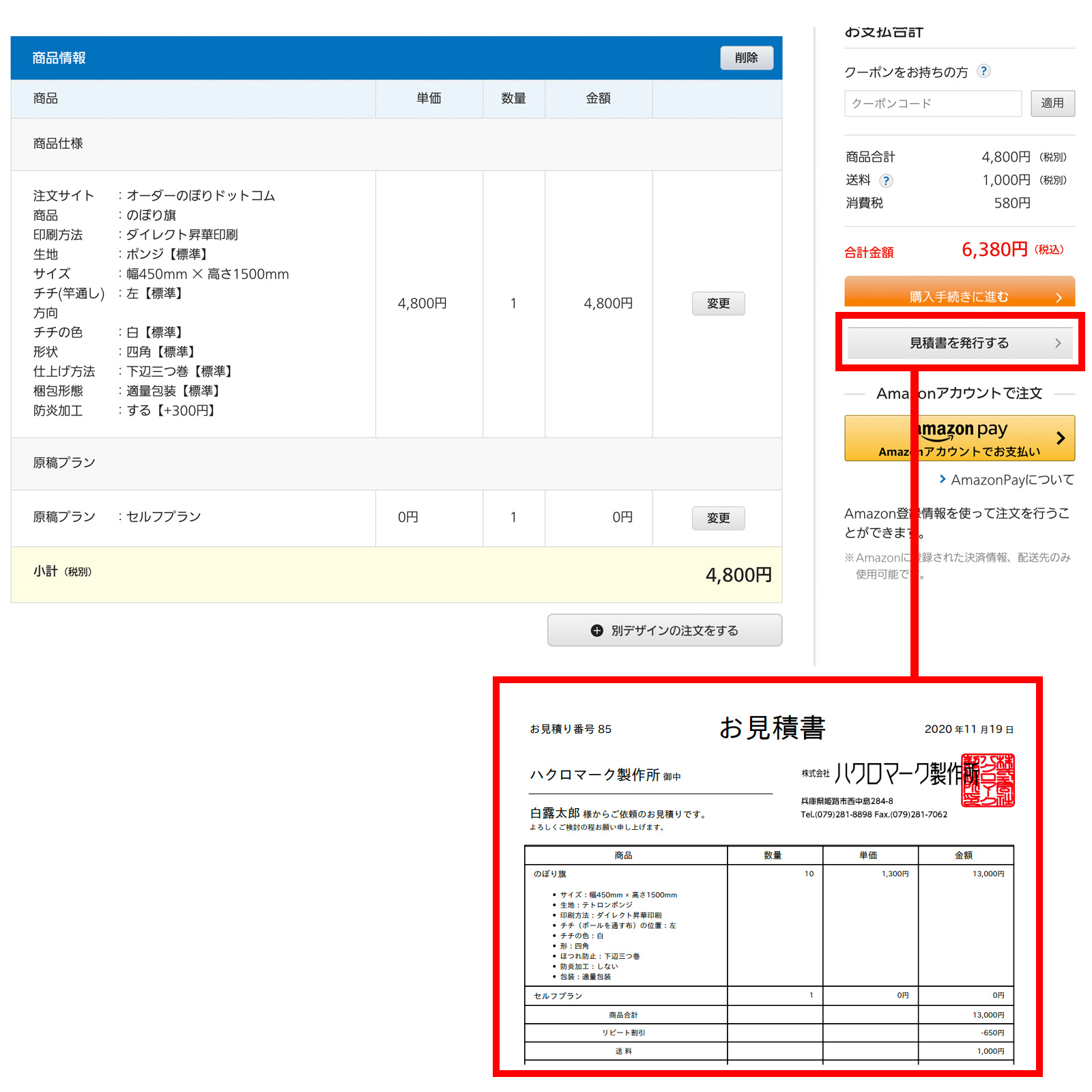Open the AmazonPayについて disclosure arrow

[943, 480]
